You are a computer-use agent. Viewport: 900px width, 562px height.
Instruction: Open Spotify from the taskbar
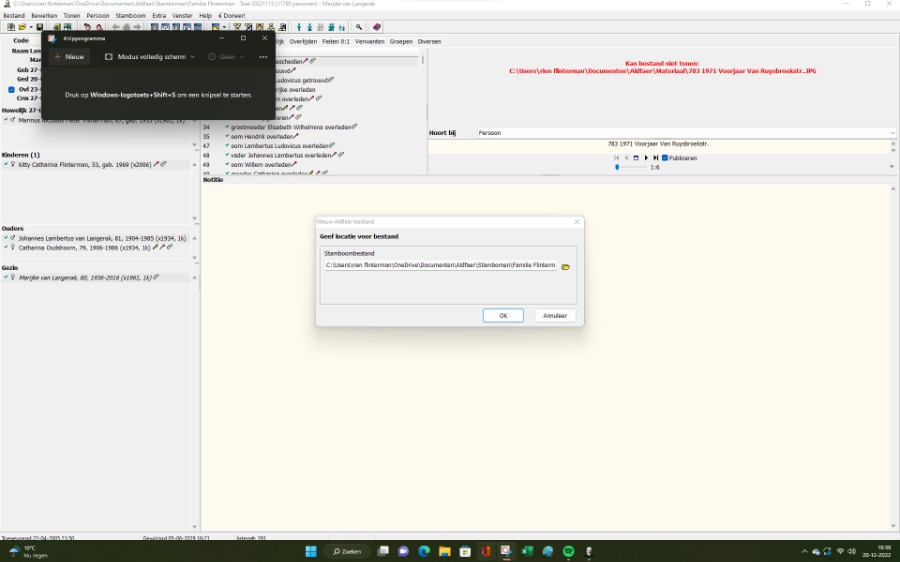pos(568,551)
